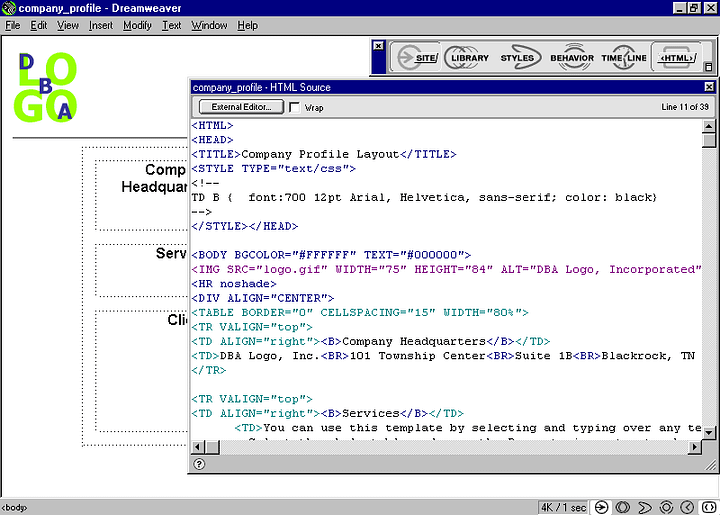This screenshot has width=720, height=515.
Task: Open the View menu
Action: coord(68,25)
